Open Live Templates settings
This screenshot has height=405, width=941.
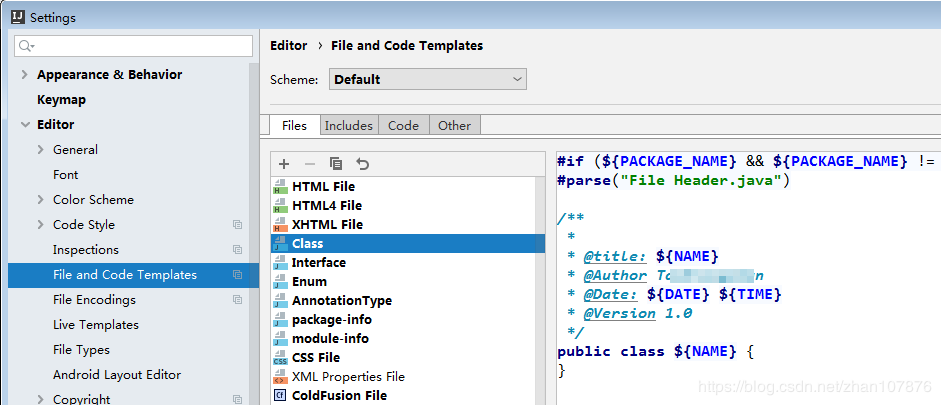(96, 325)
